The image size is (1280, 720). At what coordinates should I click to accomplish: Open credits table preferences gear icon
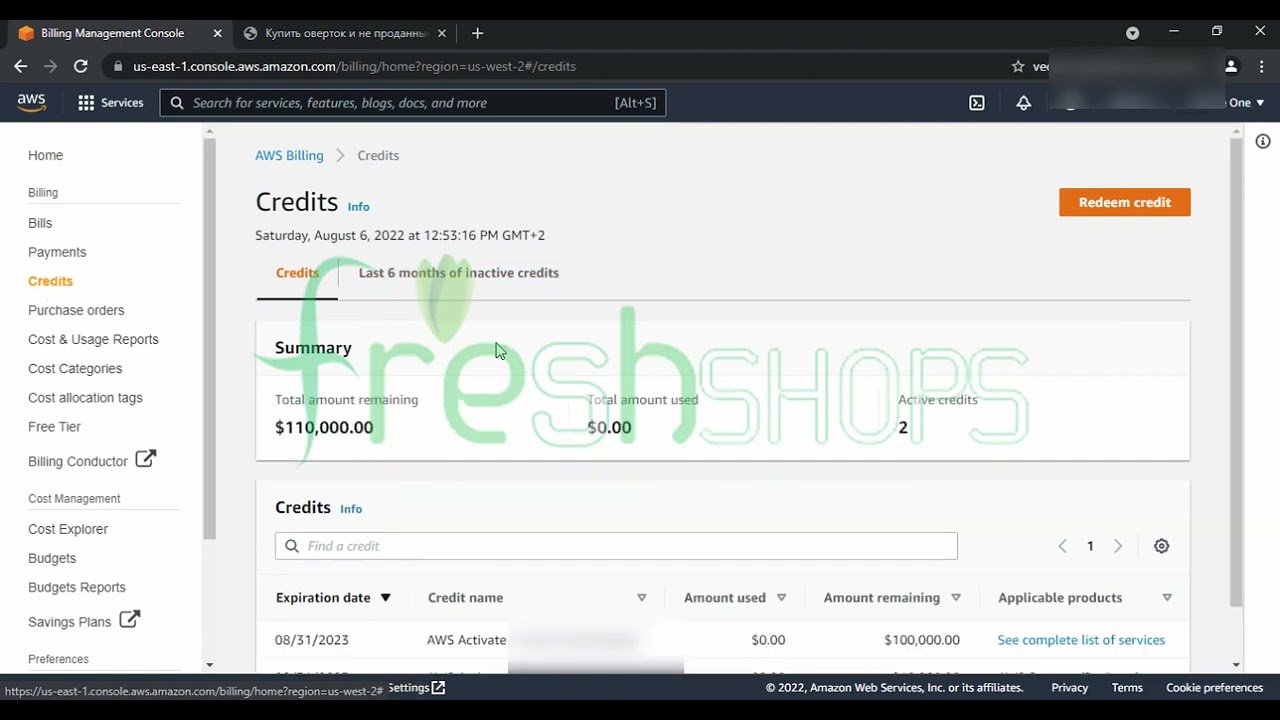click(1161, 546)
